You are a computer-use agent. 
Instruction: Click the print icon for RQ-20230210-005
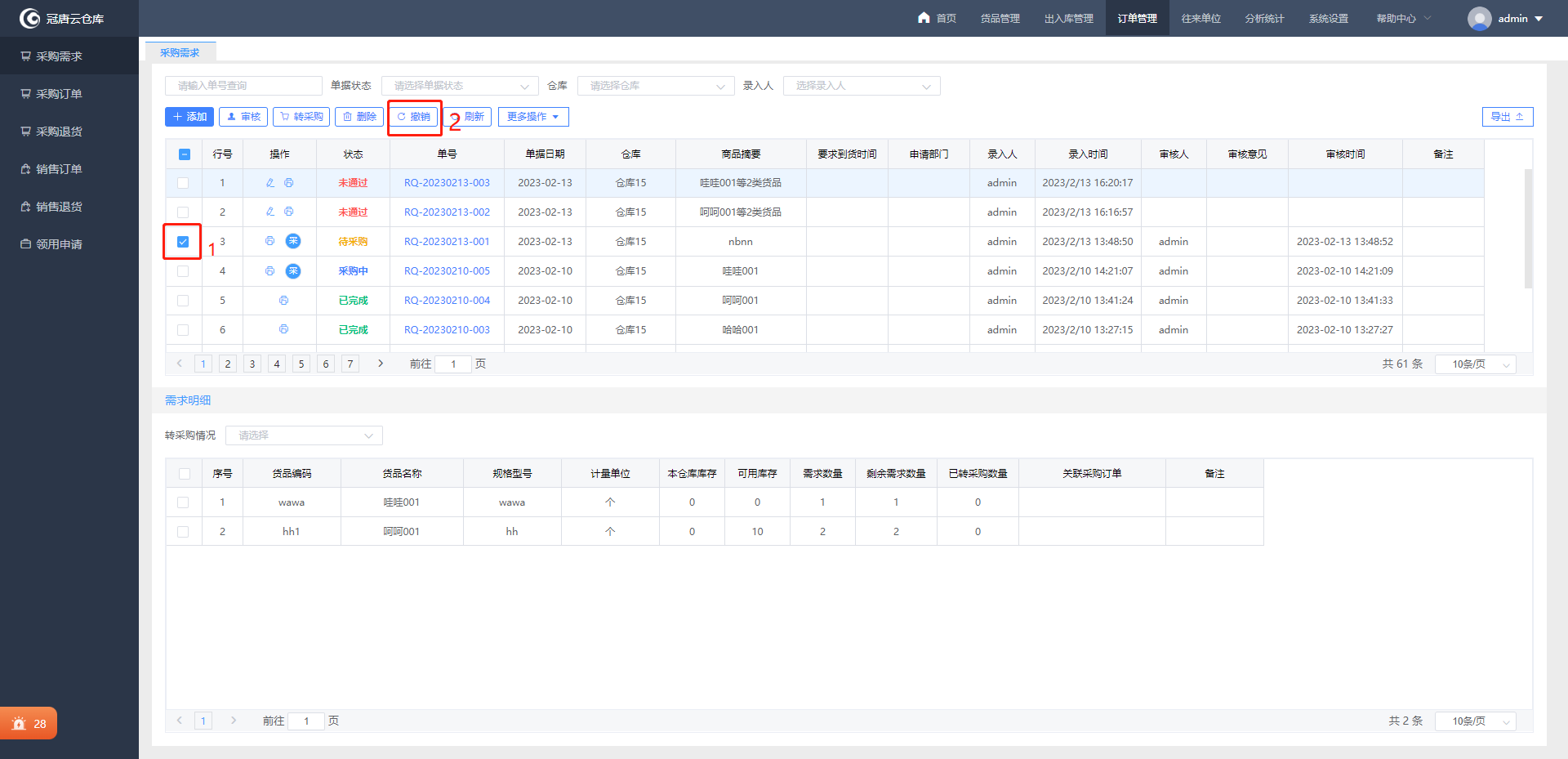tap(269, 271)
